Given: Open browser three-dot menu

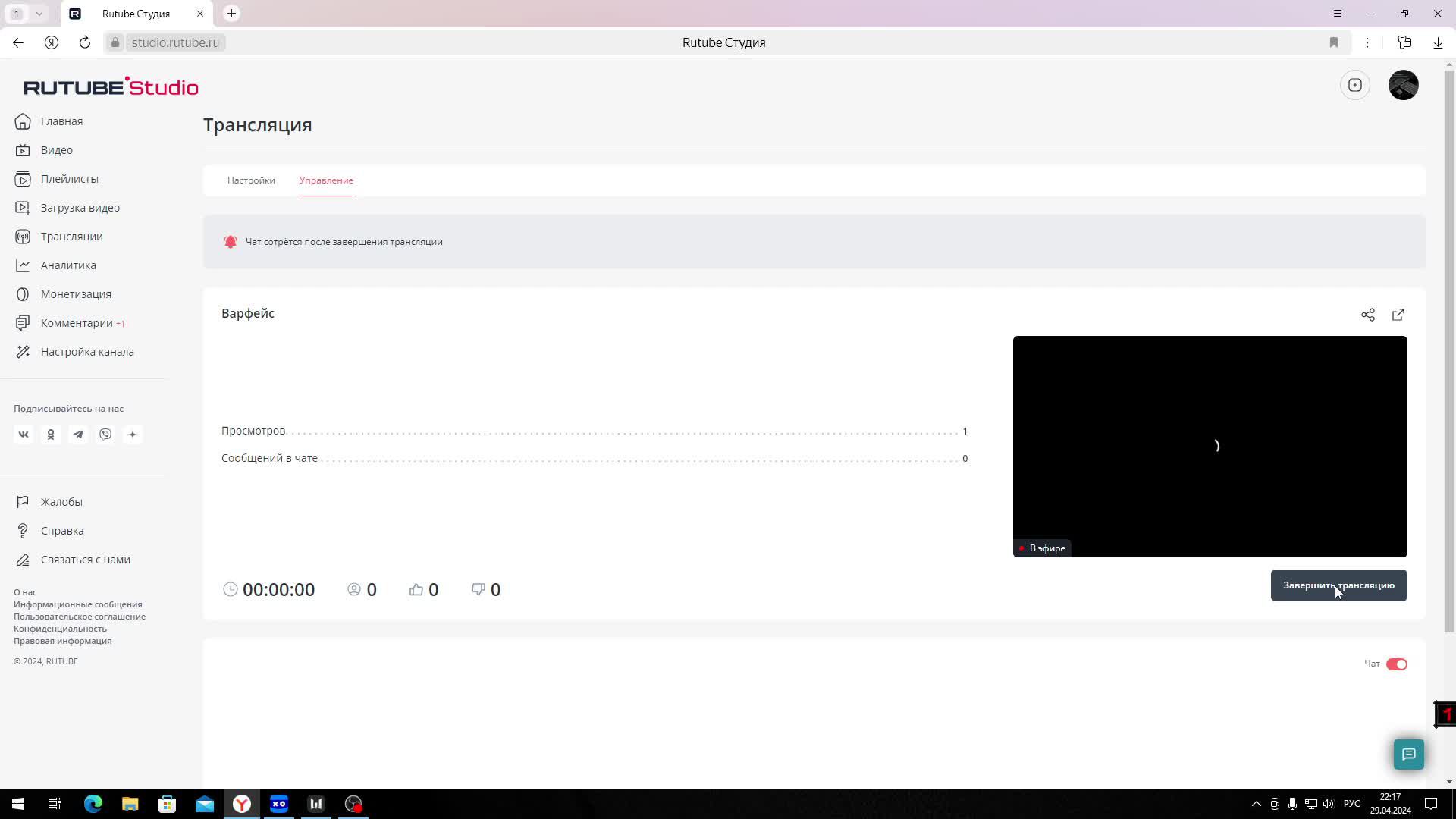Looking at the screenshot, I should (1367, 42).
